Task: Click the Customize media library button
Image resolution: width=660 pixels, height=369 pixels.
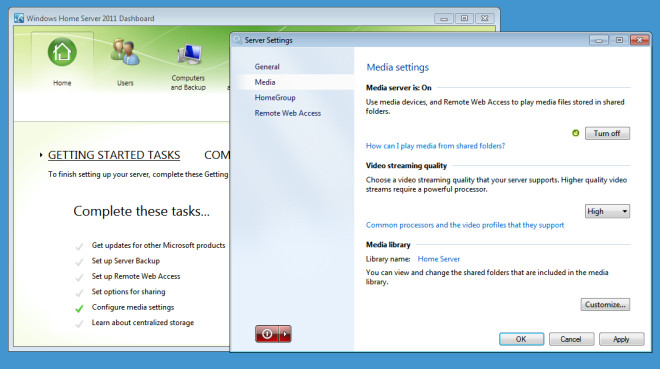Action: [605, 305]
